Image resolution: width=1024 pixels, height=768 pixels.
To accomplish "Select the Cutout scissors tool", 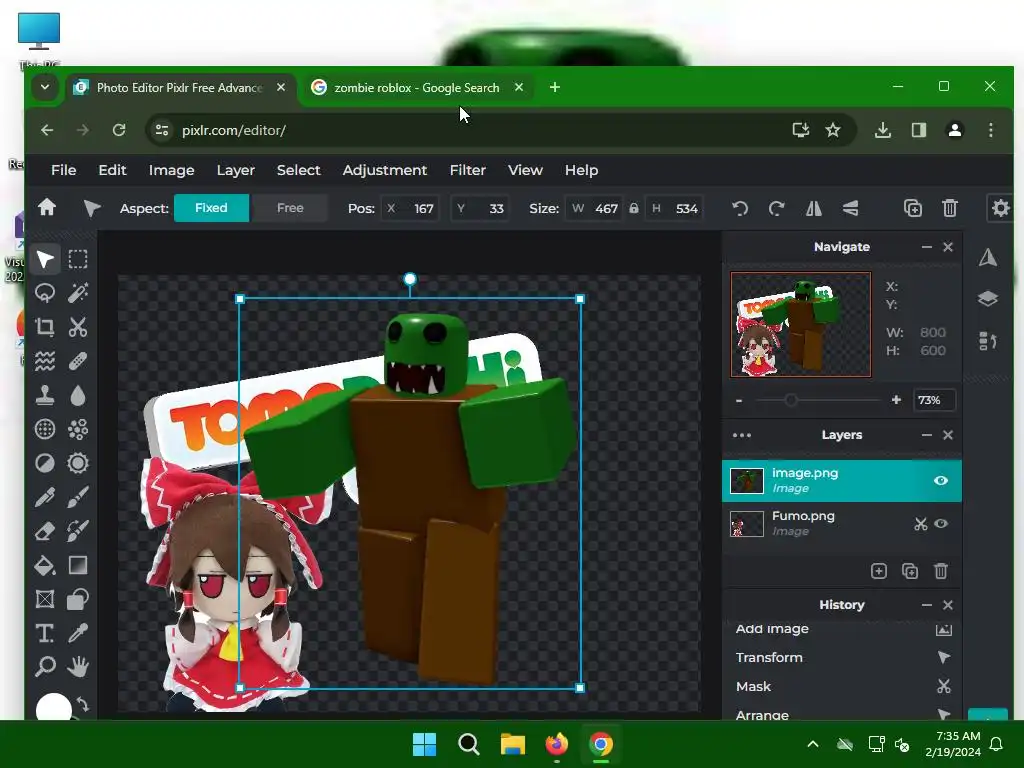I will pos(78,327).
